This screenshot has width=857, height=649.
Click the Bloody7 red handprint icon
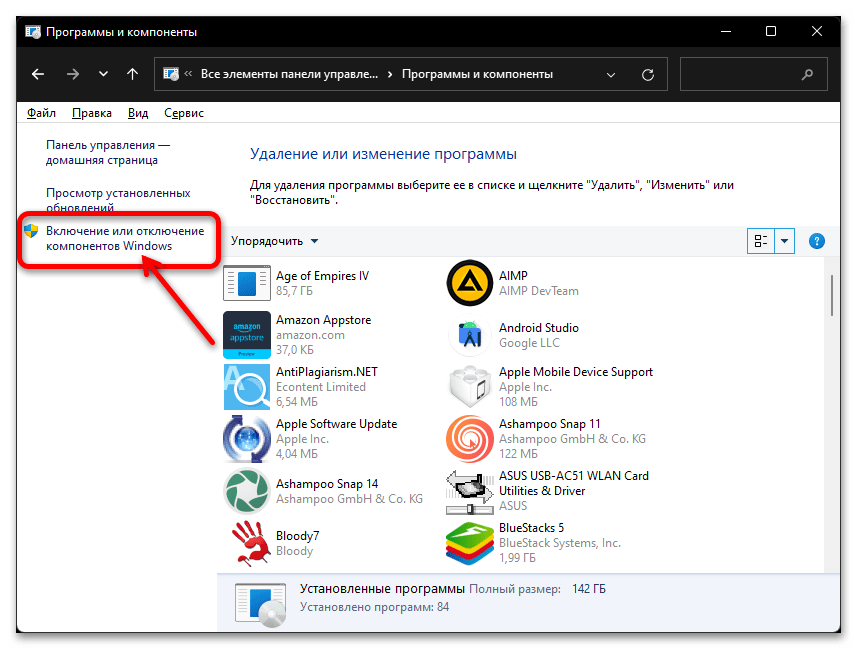[246, 543]
